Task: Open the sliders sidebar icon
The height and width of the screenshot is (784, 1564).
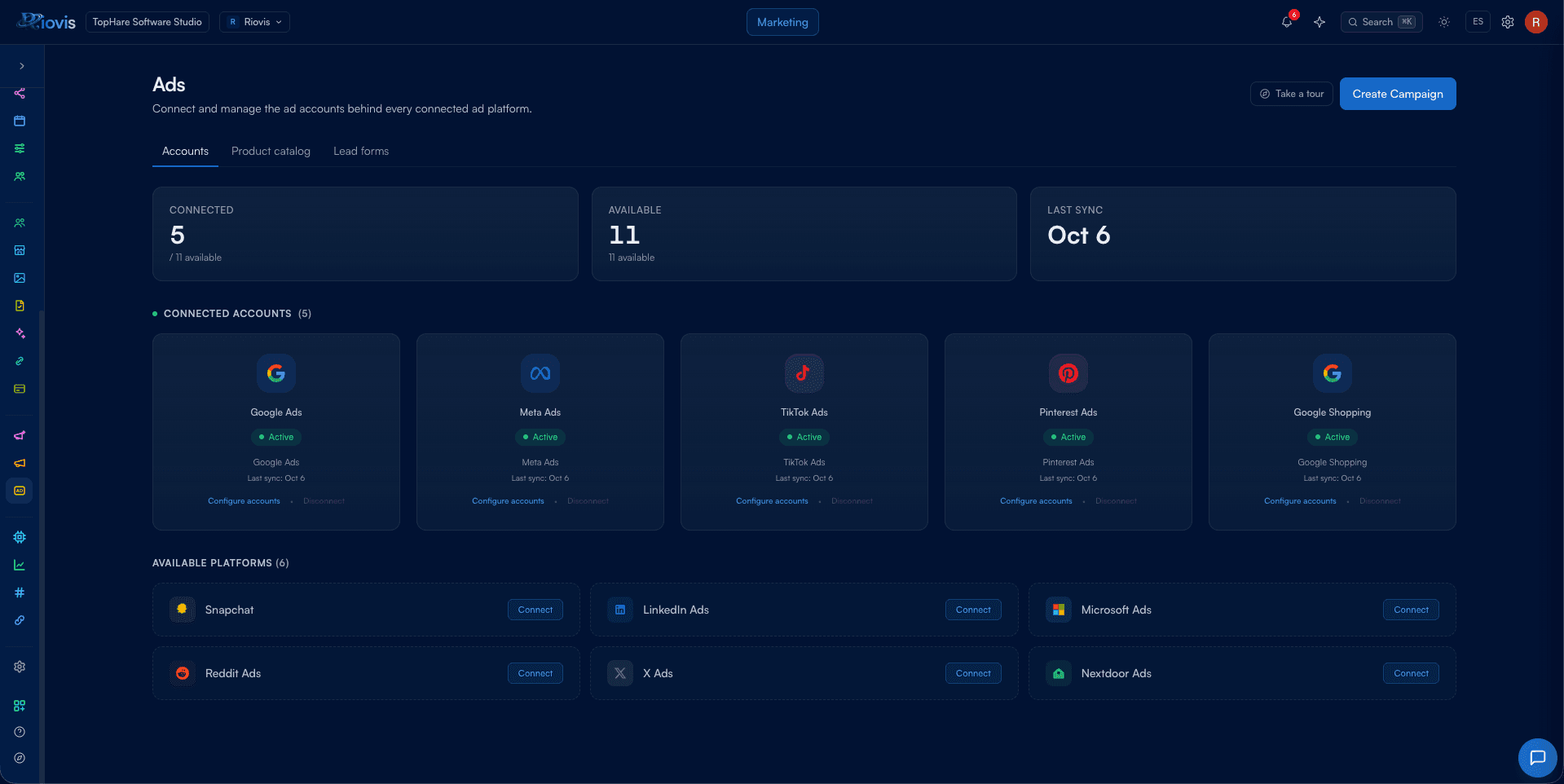Action: [20, 148]
